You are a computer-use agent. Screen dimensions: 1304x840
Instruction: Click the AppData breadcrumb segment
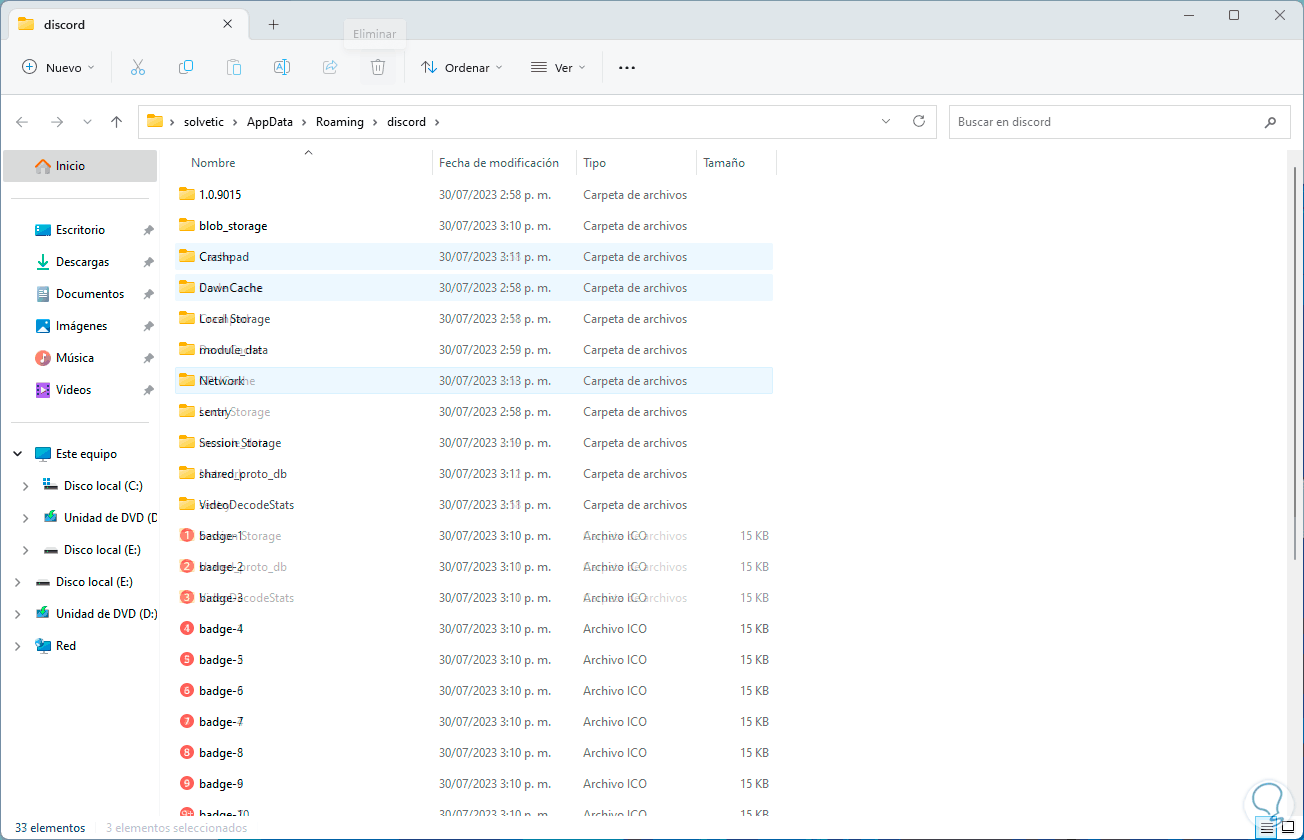[270, 122]
